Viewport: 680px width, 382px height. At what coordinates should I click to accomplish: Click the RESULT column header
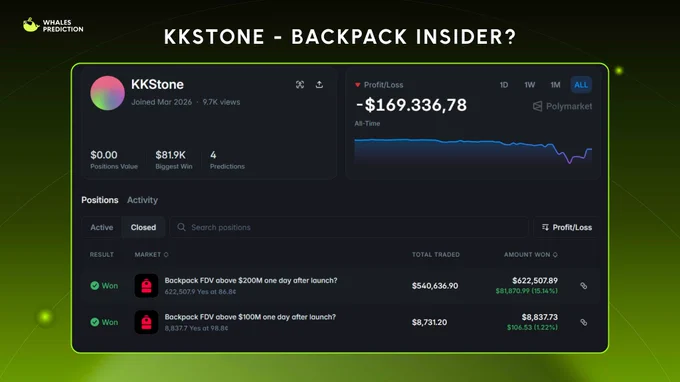click(x=101, y=255)
